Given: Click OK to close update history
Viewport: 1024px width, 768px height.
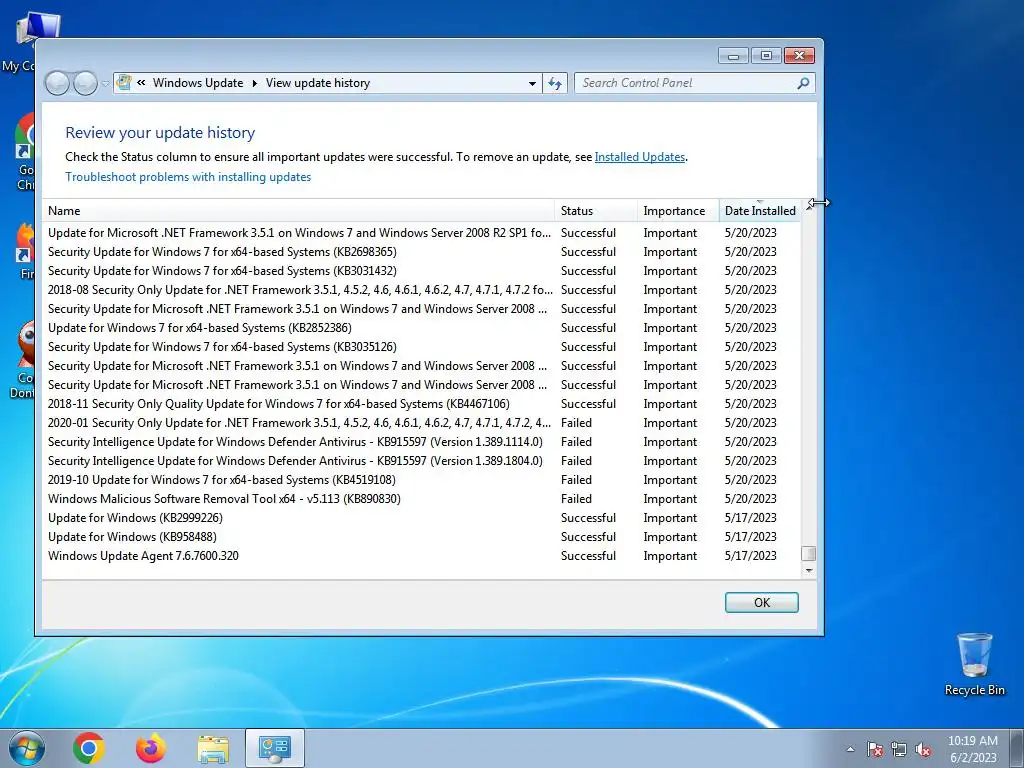Looking at the screenshot, I should [761, 602].
